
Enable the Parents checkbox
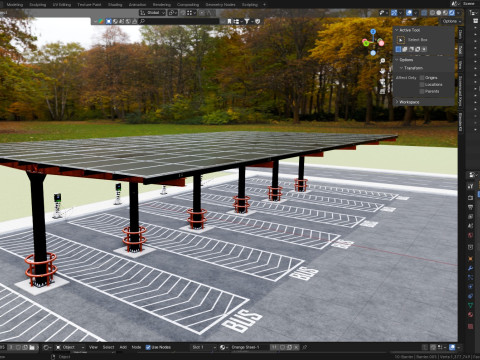pyautogui.click(x=422, y=91)
